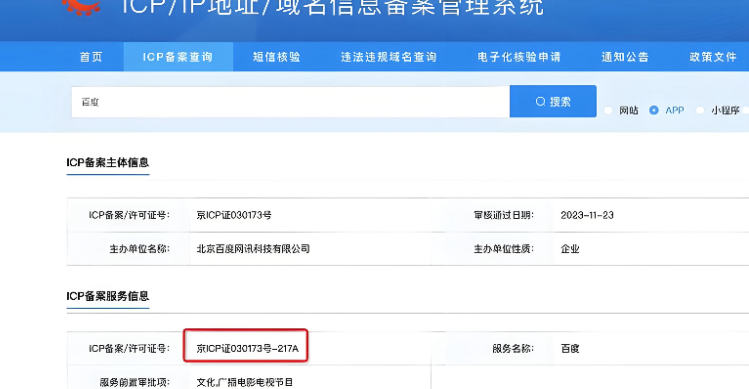Open the 首页 home tab
This screenshot has width=749, height=389.
(x=91, y=57)
